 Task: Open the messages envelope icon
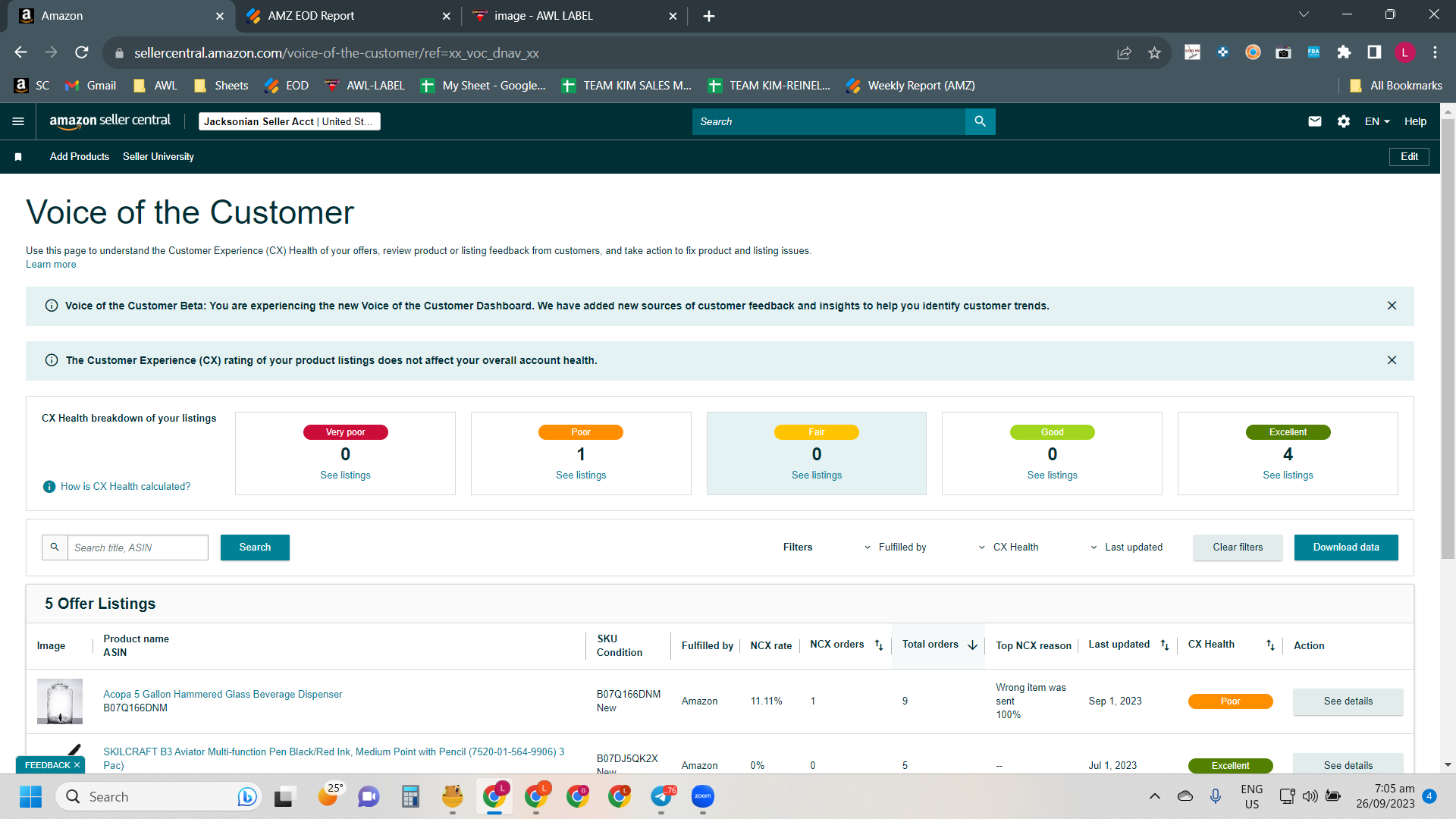coord(1315,121)
